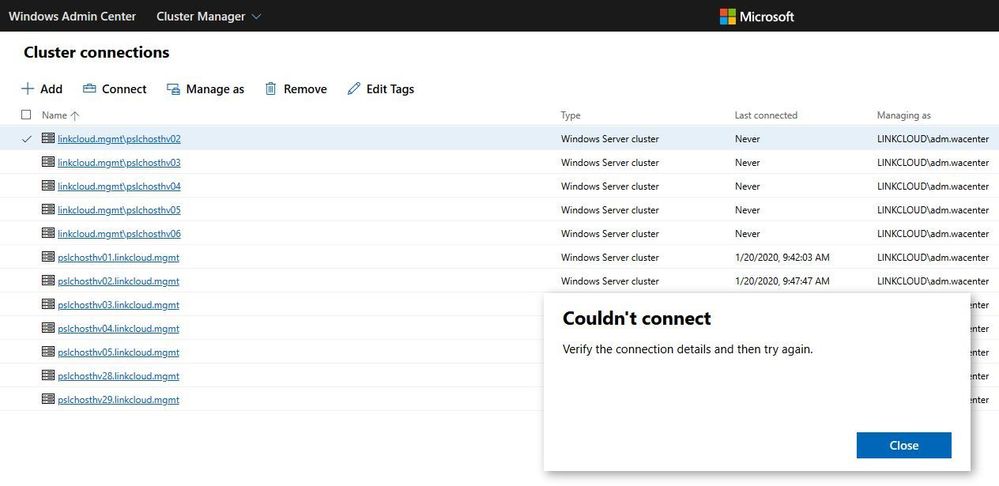Open the pslchosthv29.linkcloud.mgmt connection link
This screenshot has width=999, height=486.
point(118,400)
